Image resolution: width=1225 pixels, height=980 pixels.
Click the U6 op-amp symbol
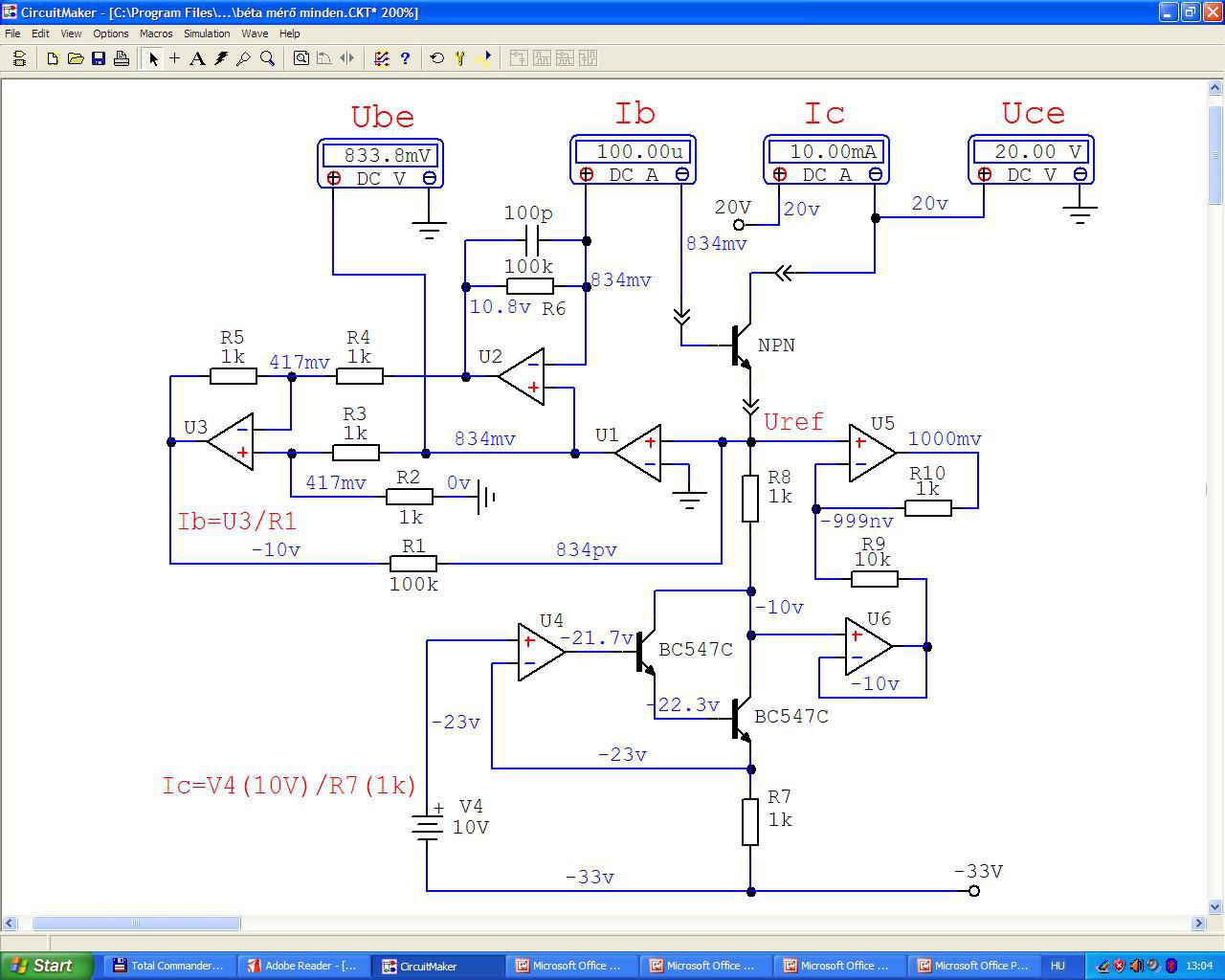pyautogui.click(x=869, y=646)
